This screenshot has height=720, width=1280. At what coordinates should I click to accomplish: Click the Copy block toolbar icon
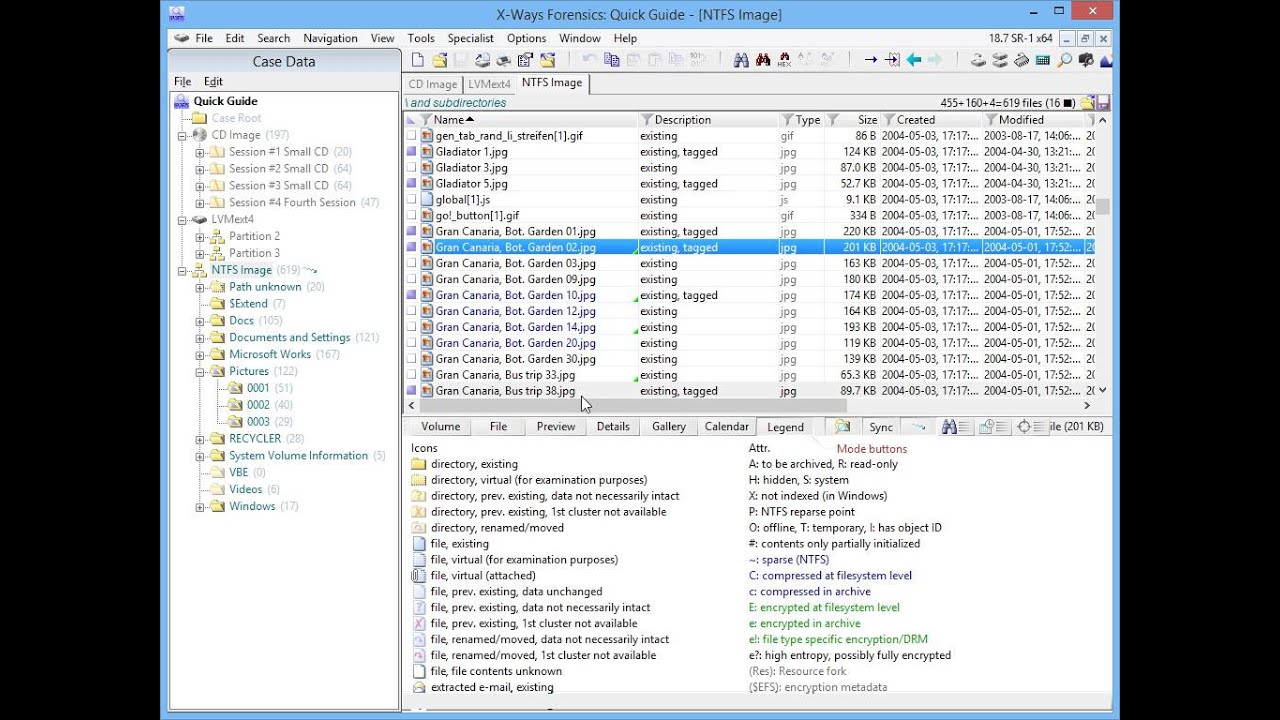(611, 60)
